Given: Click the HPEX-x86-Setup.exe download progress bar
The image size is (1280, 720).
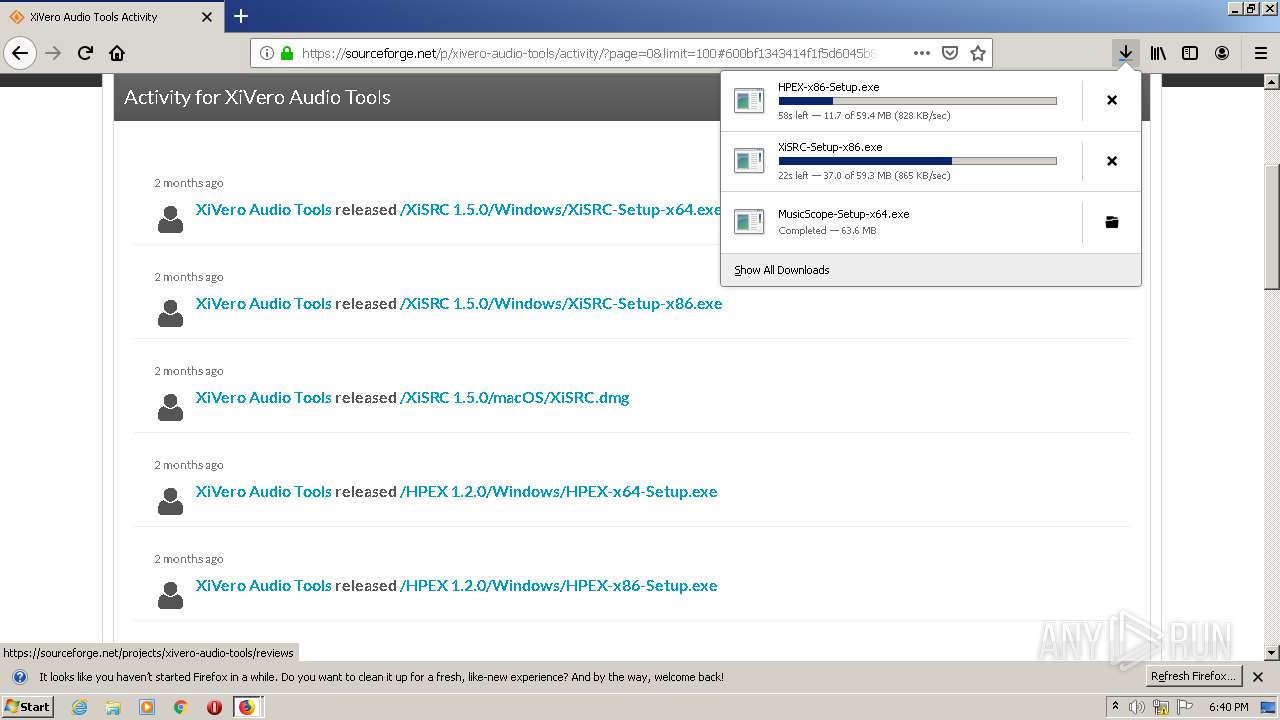Looking at the screenshot, I should click(917, 101).
